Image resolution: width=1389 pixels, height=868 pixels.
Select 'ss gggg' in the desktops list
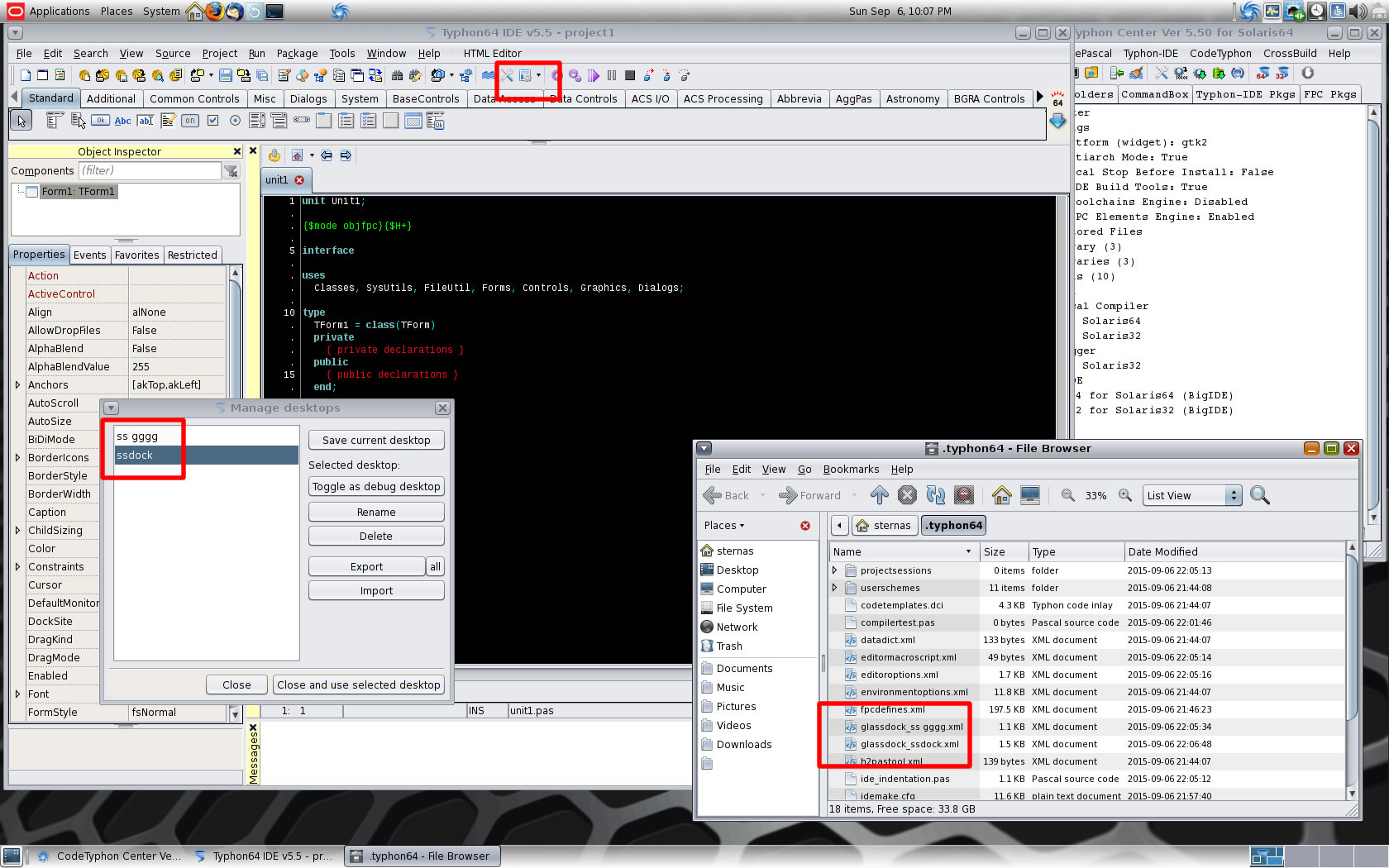(207, 436)
